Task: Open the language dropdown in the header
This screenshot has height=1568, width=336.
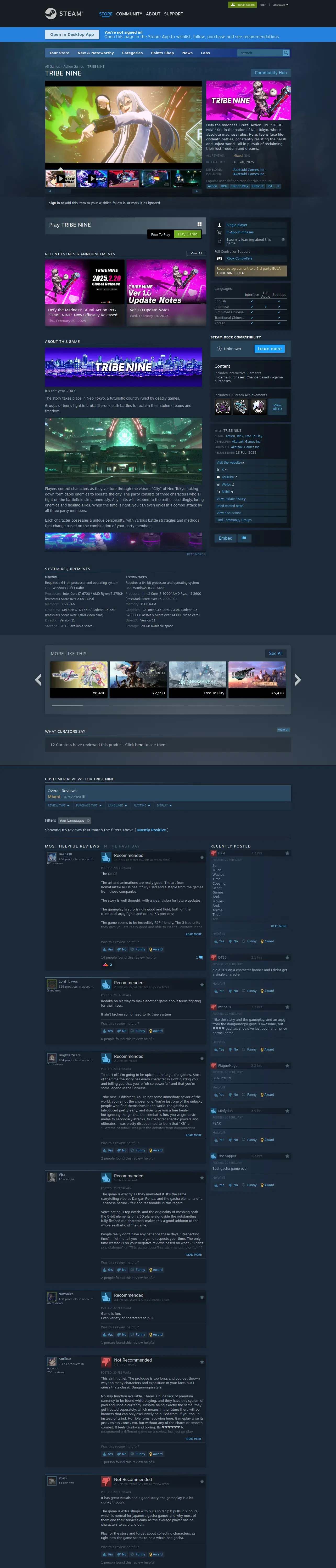Action: point(280,5)
